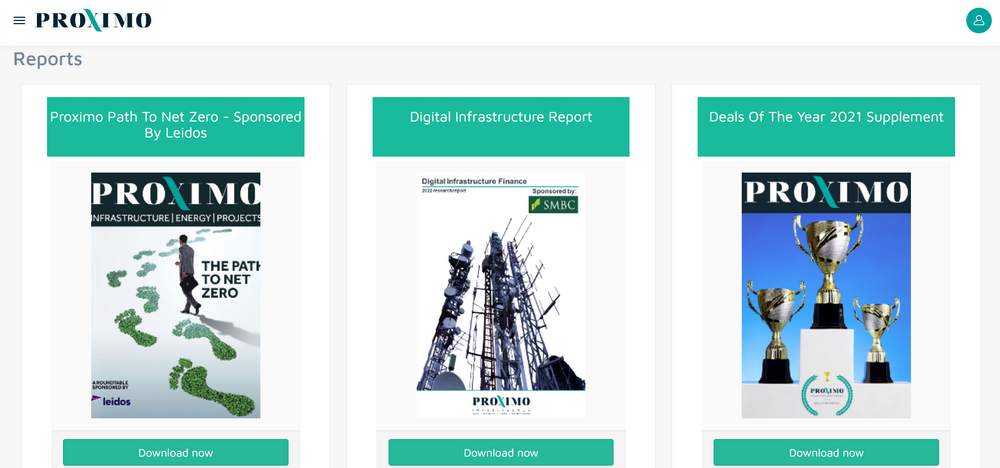The height and width of the screenshot is (468, 1000).
Task: Click the SMBC sponsor logo on cover
Action: tap(552, 203)
